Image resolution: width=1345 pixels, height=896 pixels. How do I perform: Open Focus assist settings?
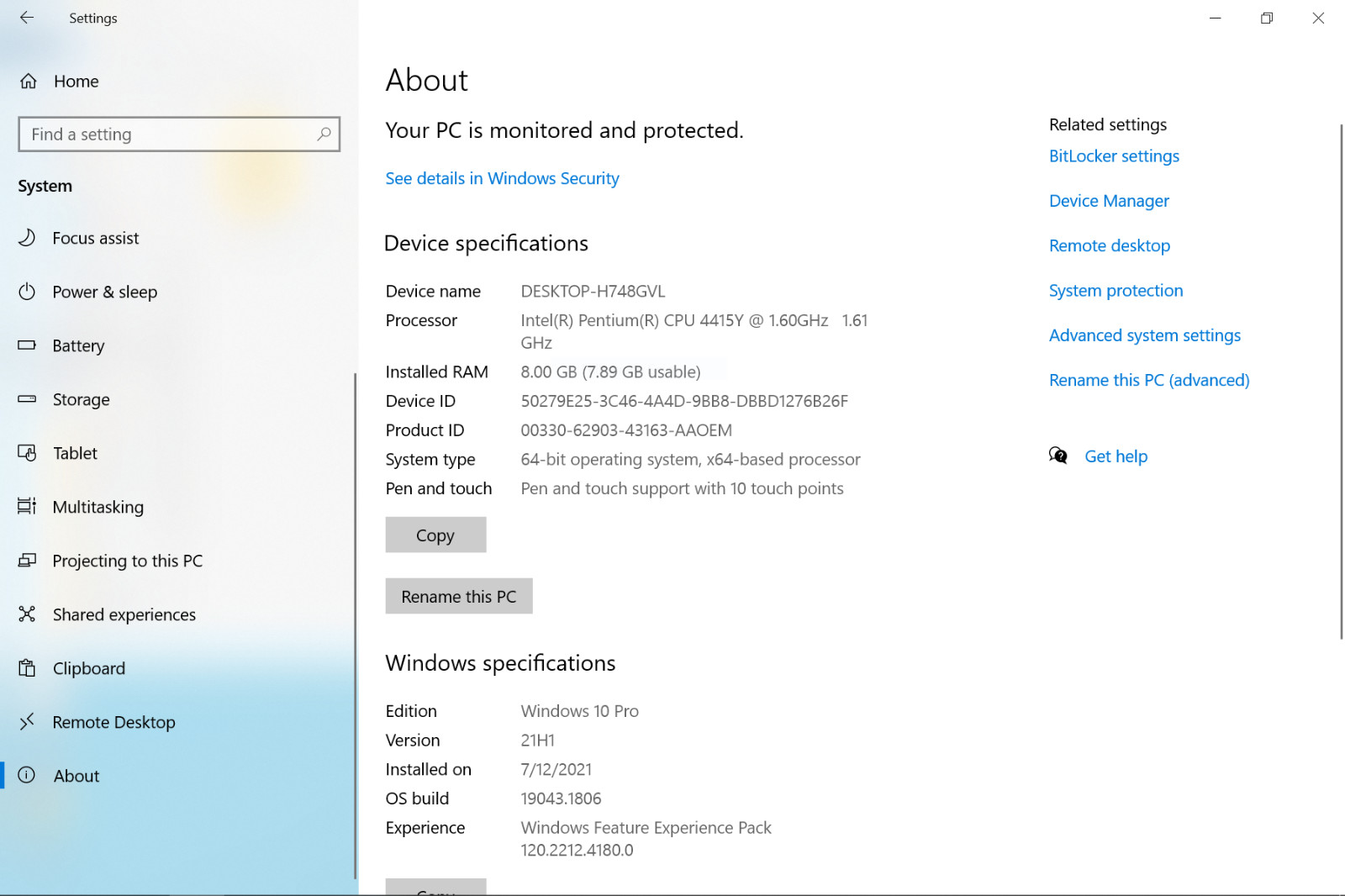pos(178,238)
